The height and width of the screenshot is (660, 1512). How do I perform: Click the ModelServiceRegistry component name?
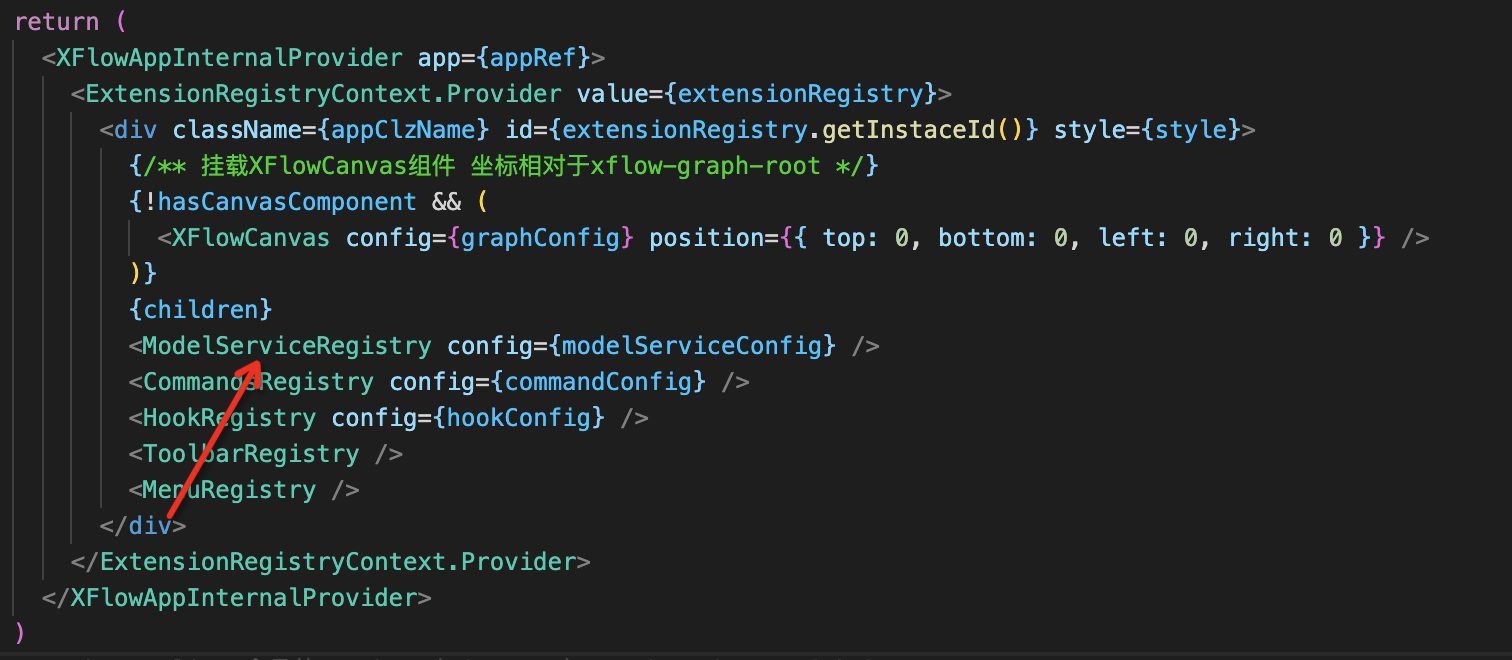click(287, 345)
